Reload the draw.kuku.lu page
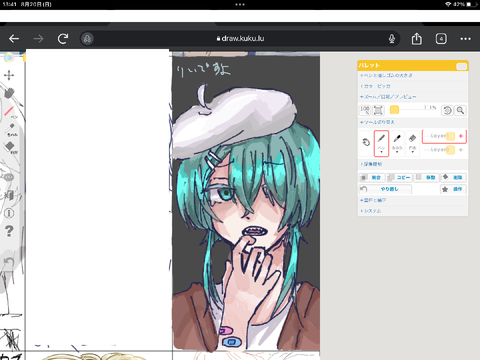 tap(63, 39)
